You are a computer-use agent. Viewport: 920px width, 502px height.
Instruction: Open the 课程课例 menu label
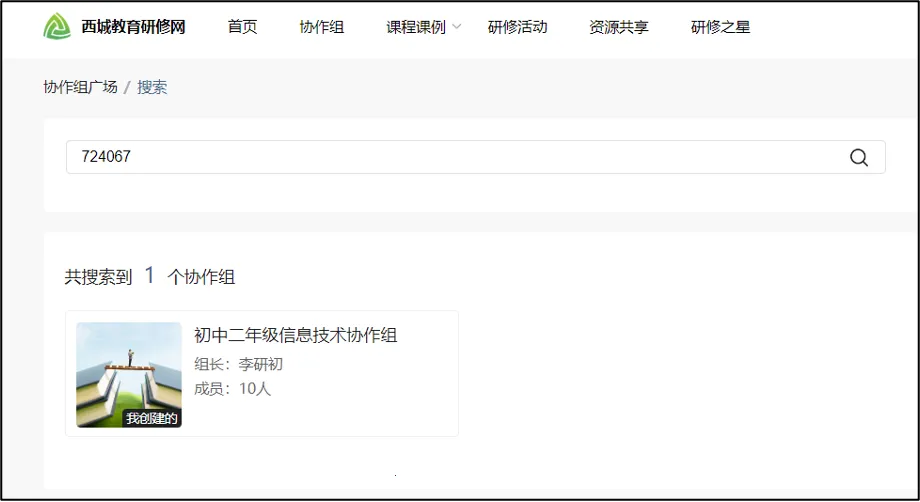[x=416, y=27]
